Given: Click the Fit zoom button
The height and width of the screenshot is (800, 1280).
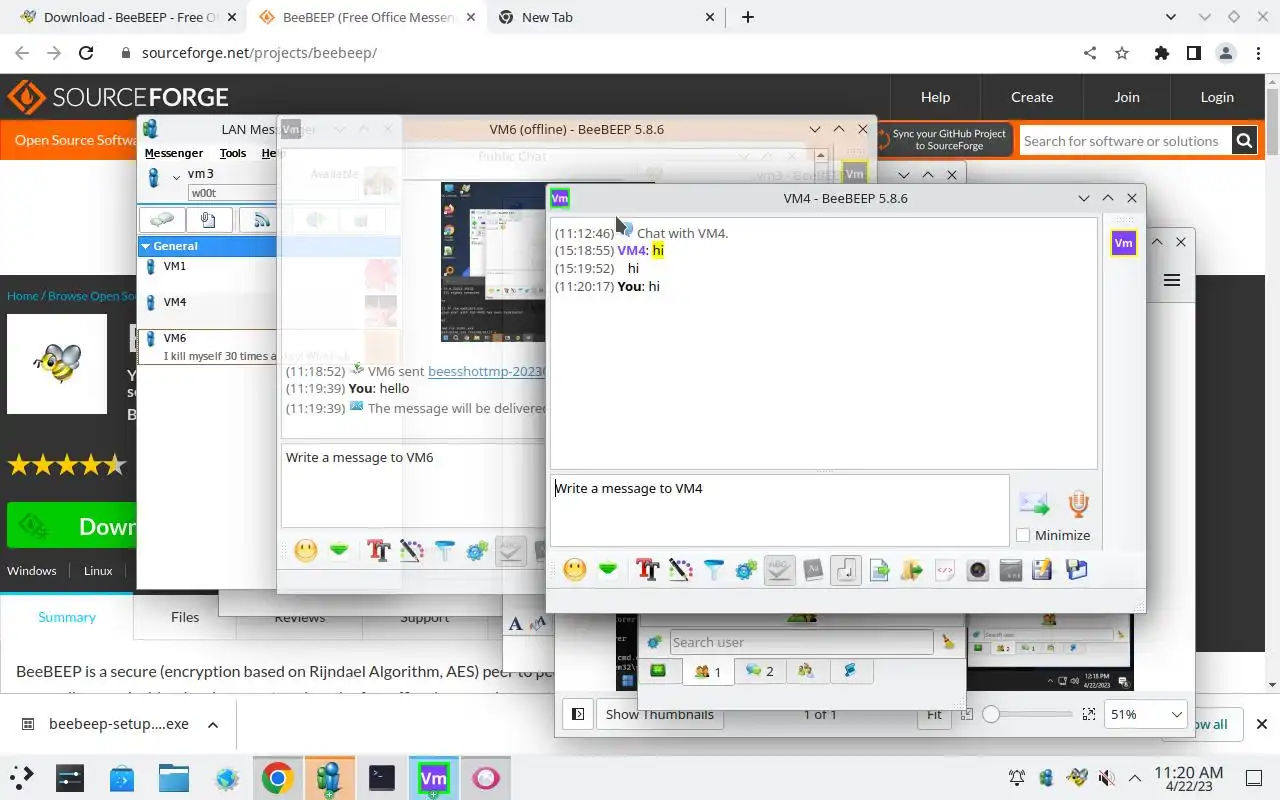Looking at the screenshot, I should pos(933,714).
